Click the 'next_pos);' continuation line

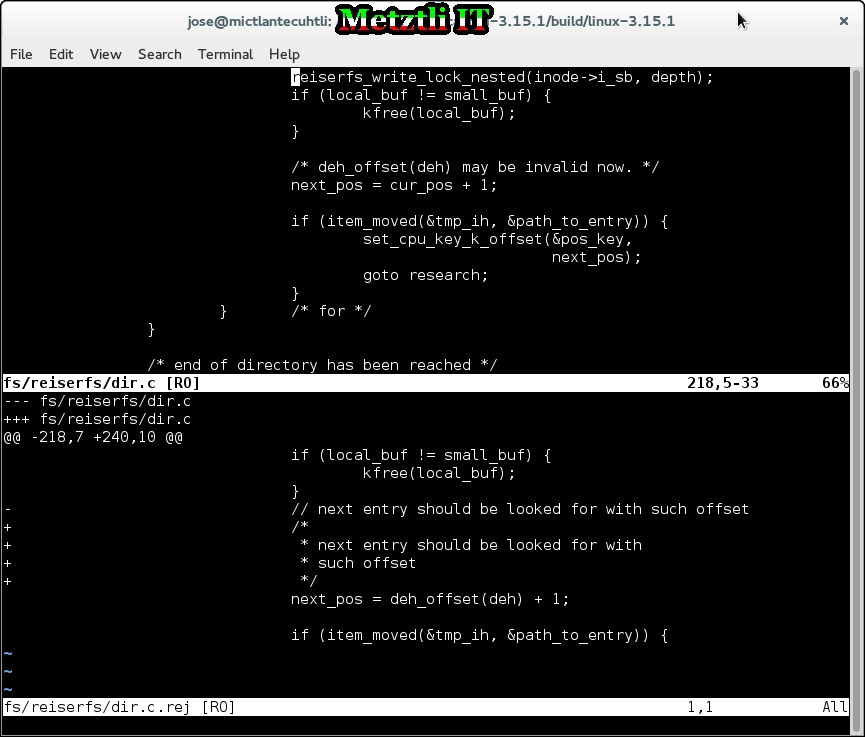click(596, 257)
